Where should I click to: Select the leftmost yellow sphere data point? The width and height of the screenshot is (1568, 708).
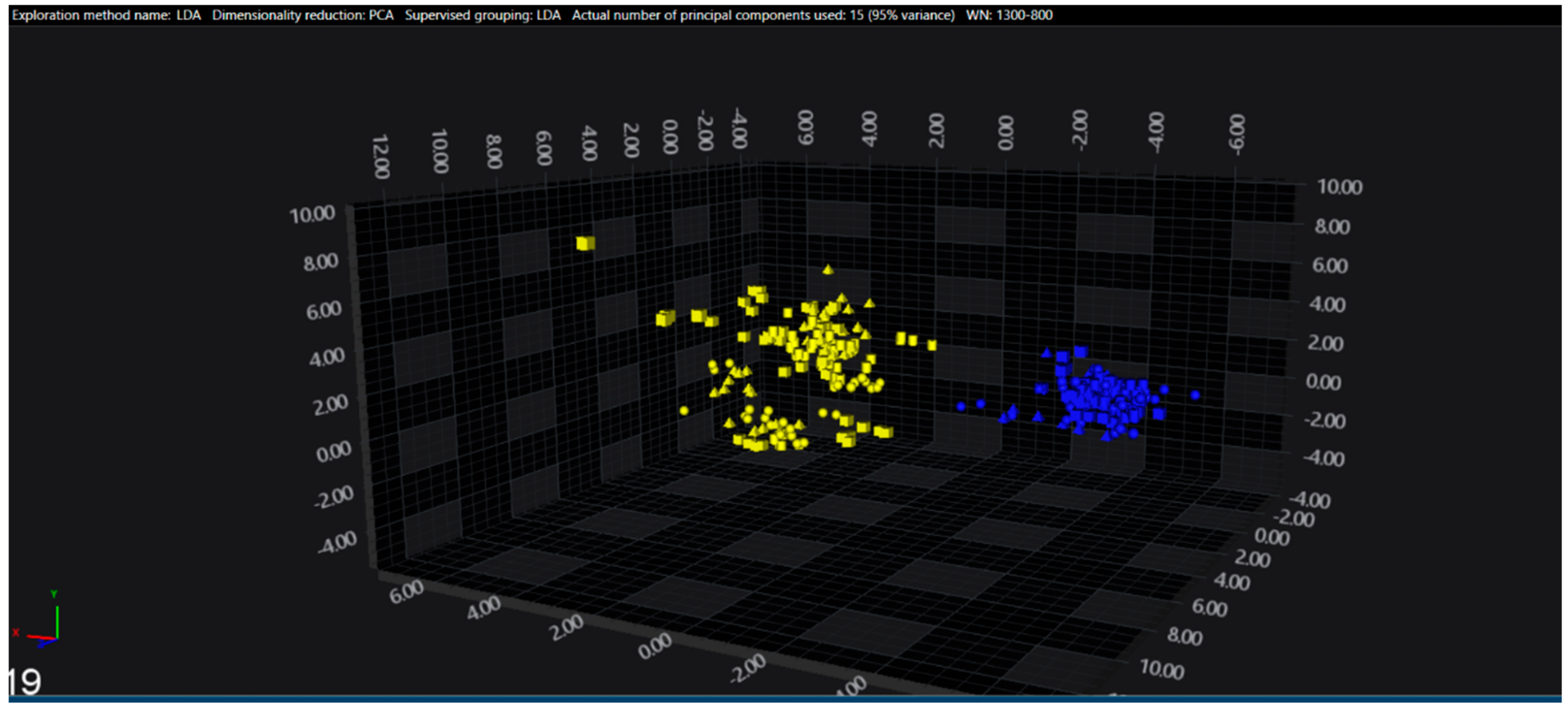(x=684, y=411)
